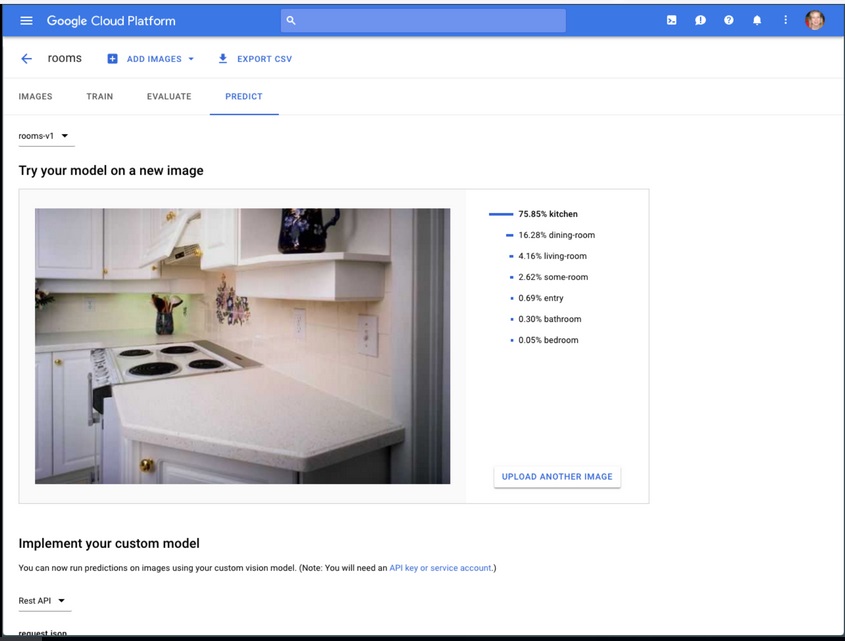Viewport: 845px width, 641px height.
Task: Go back using the left arrow
Action: (26, 59)
